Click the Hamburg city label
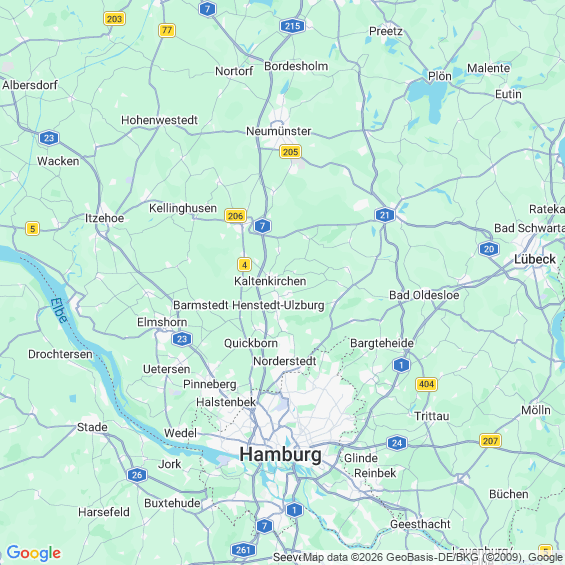Screen dimensions: 565x565 point(280,454)
